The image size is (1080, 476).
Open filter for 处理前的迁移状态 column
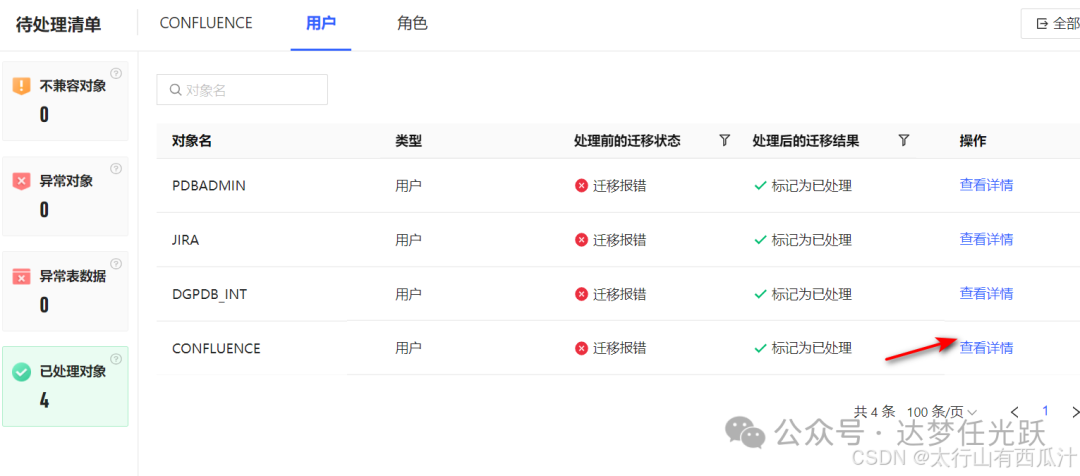coord(725,141)
